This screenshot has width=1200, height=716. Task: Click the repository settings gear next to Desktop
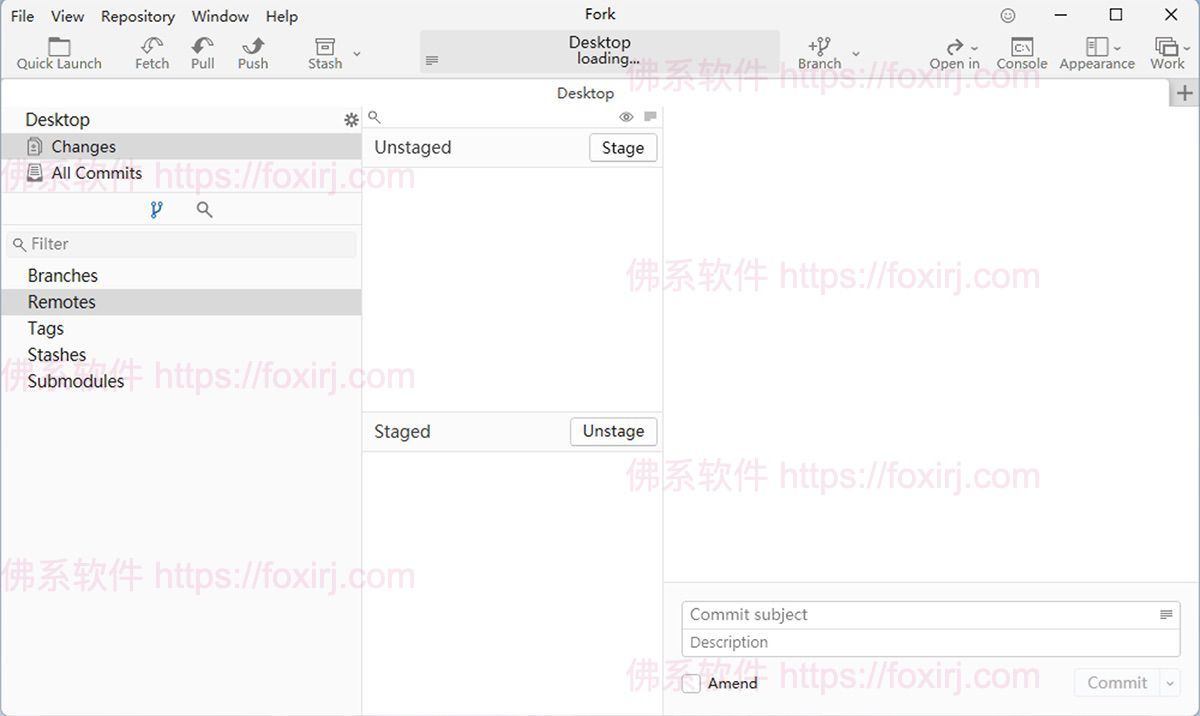pos(351,119)
